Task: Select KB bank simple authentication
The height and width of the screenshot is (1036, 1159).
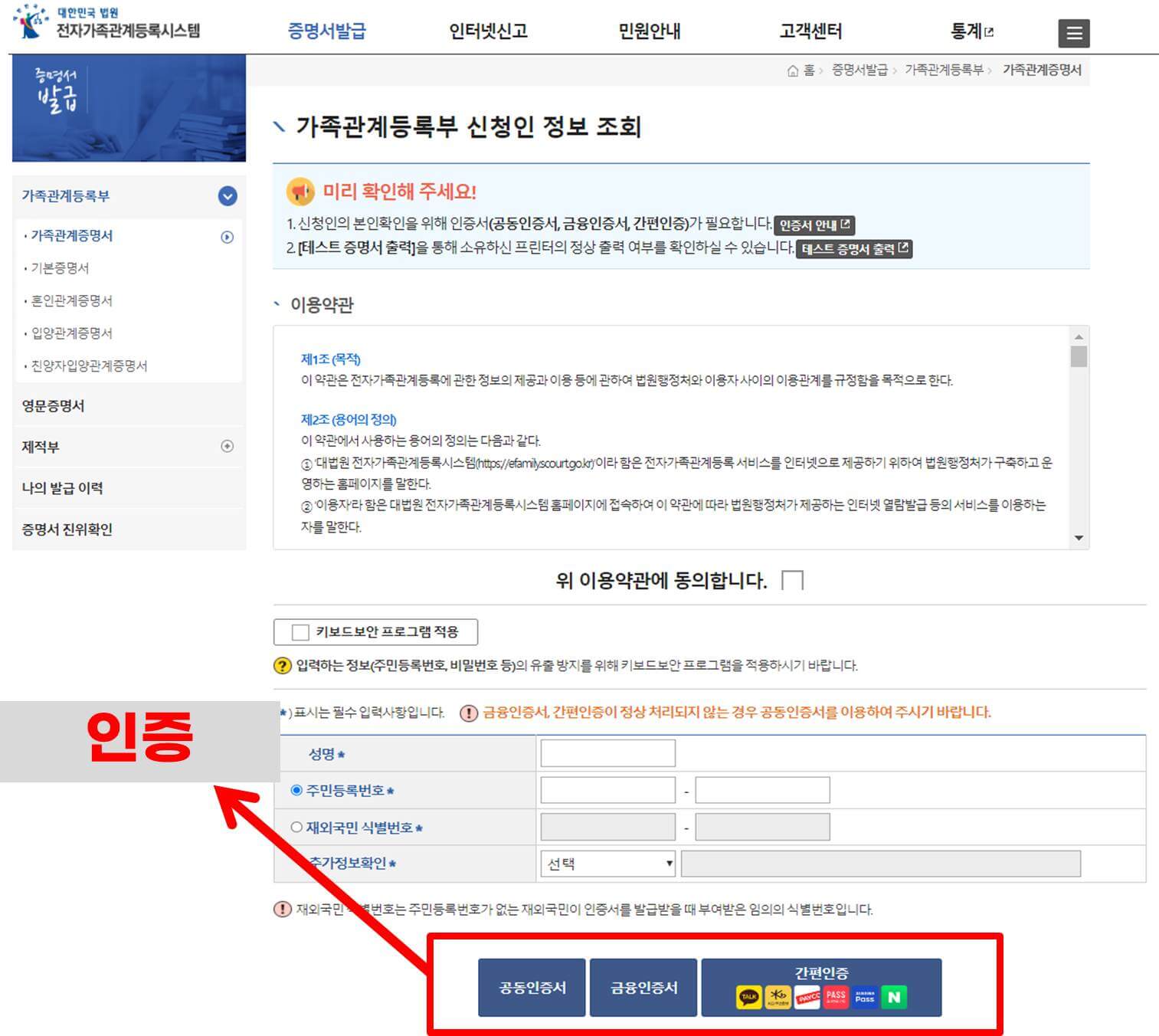Action: pos(778,996)
